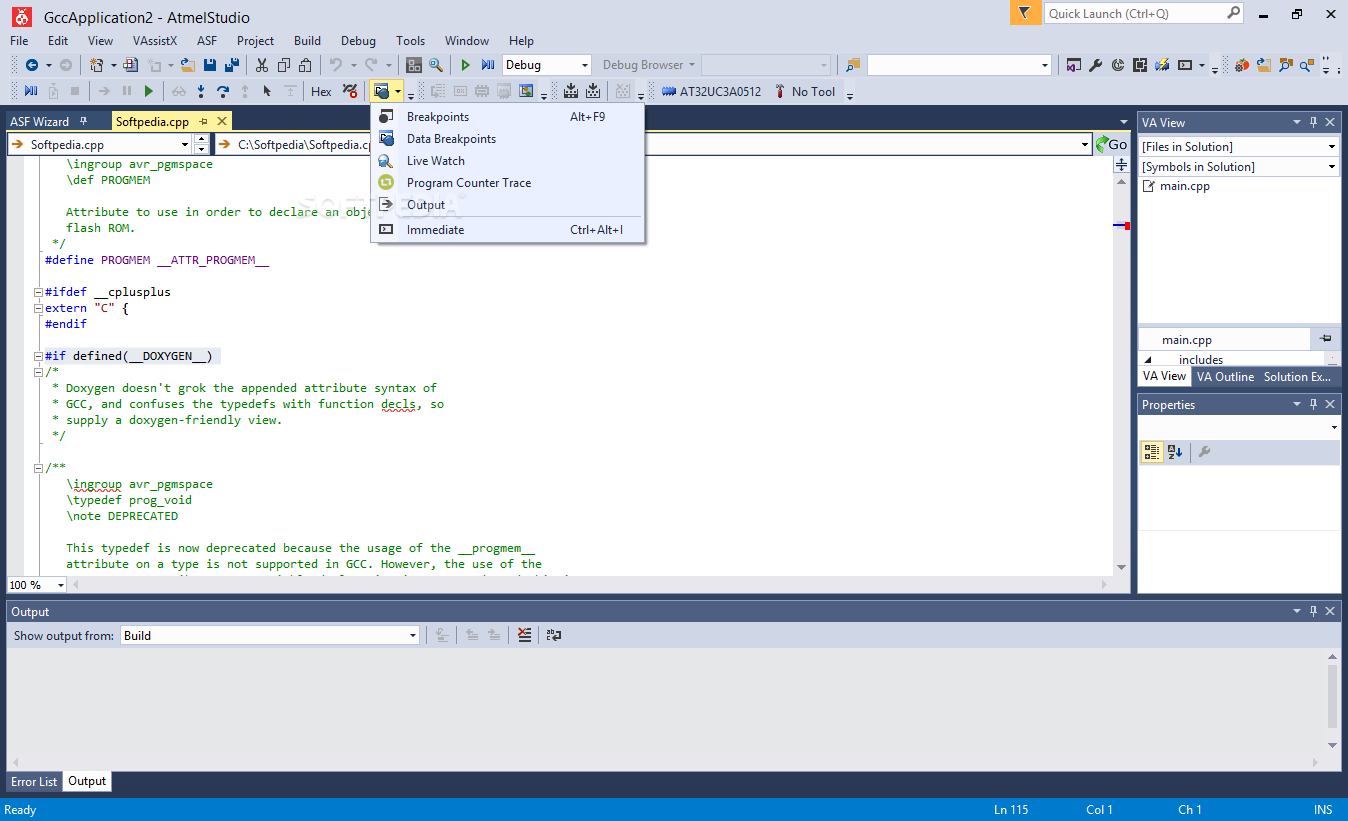Viewport: 1348px width, 821px height.
Task: Open the ASF menu
Action: tap(207, 41)
